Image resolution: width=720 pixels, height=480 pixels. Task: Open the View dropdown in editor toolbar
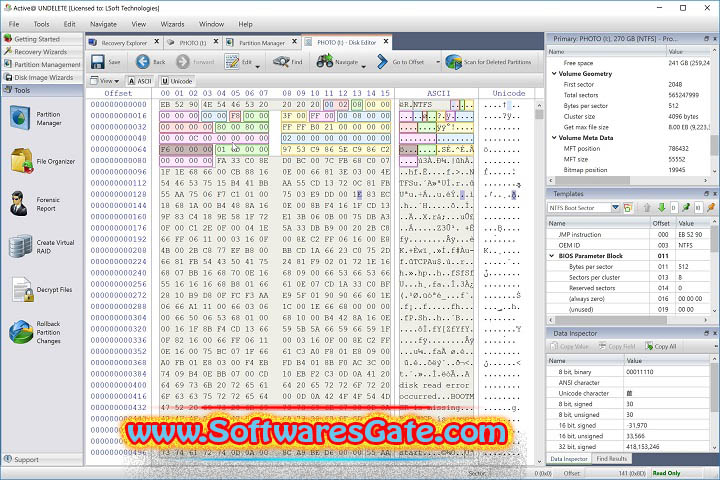105,81
